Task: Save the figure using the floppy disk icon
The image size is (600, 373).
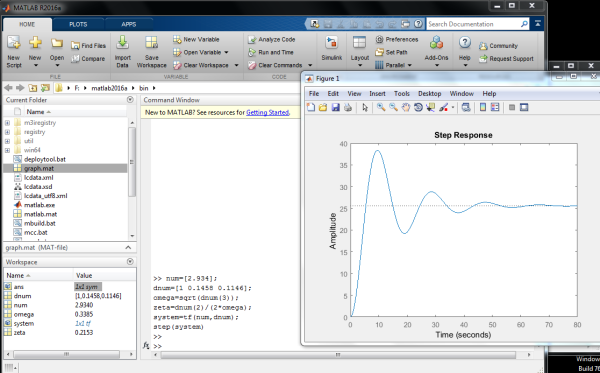Action: tap(336, 108)
